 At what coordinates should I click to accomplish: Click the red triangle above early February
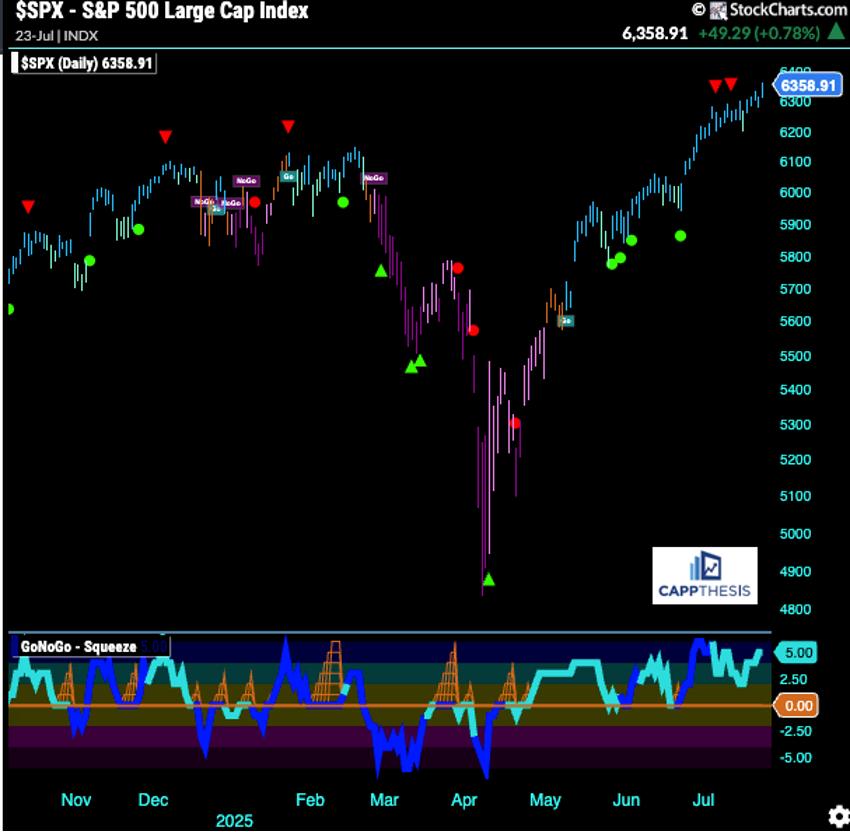pyautogui.click(x=288, y=126)
